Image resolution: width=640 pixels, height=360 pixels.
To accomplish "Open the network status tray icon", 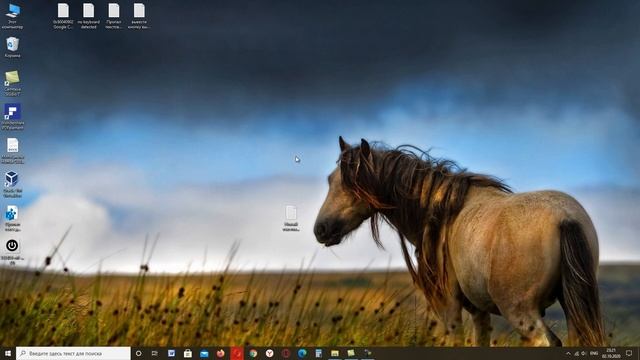I will (x=576, y=353).
